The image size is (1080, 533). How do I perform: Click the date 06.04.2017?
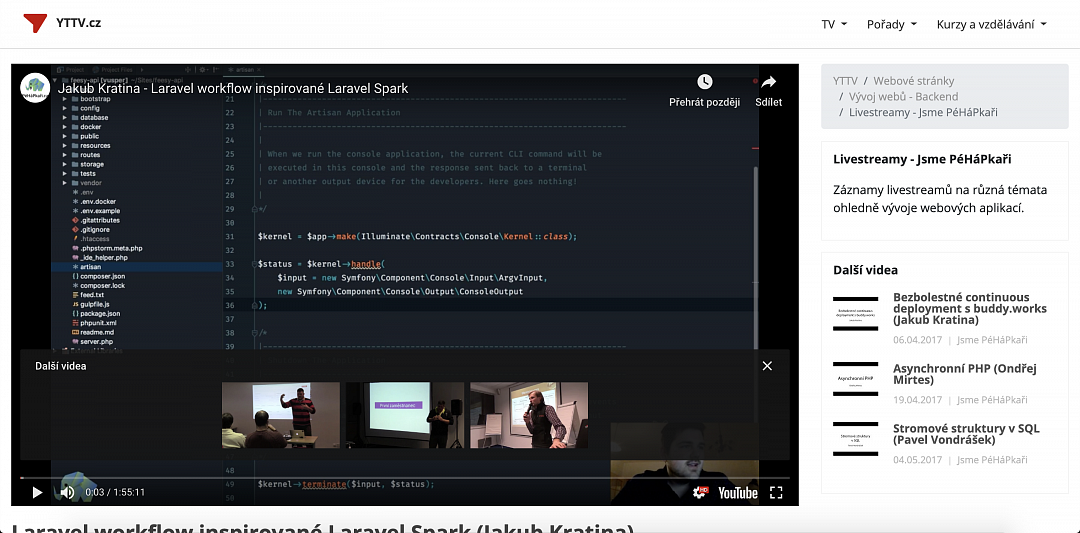pyautogui.click(x=917, y=339)
